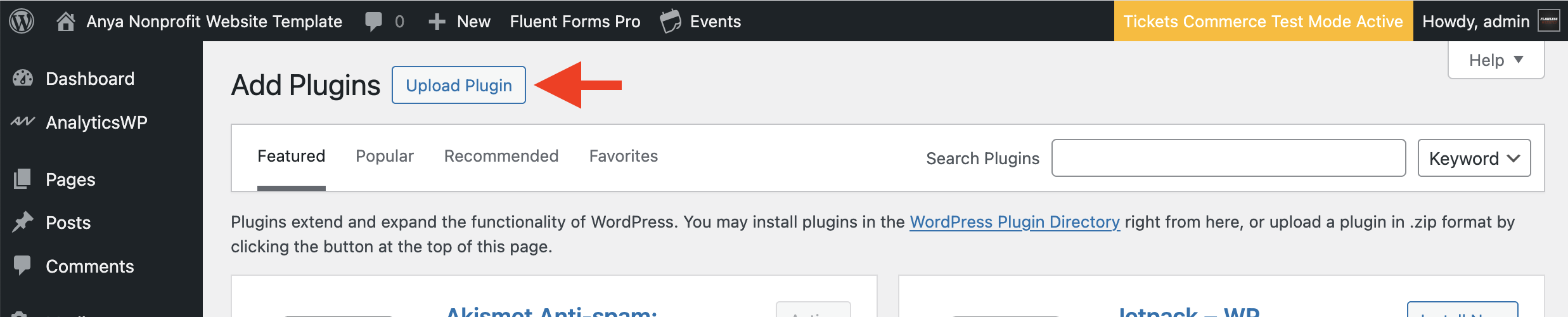Switch to the Popular tab
Image resolution: width=1568 pixels, height=317 pixels.
pyautogui.click(x=384, y=156)
